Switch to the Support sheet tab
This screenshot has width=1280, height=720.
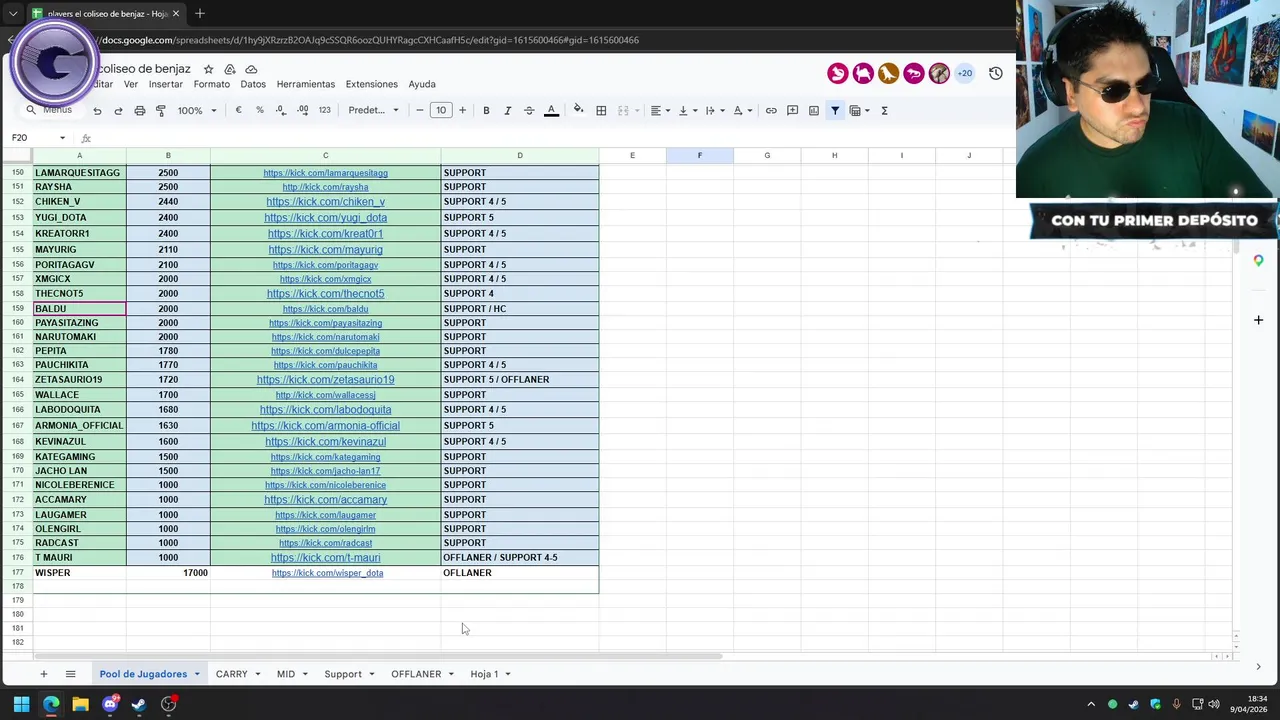click(343, 674)
